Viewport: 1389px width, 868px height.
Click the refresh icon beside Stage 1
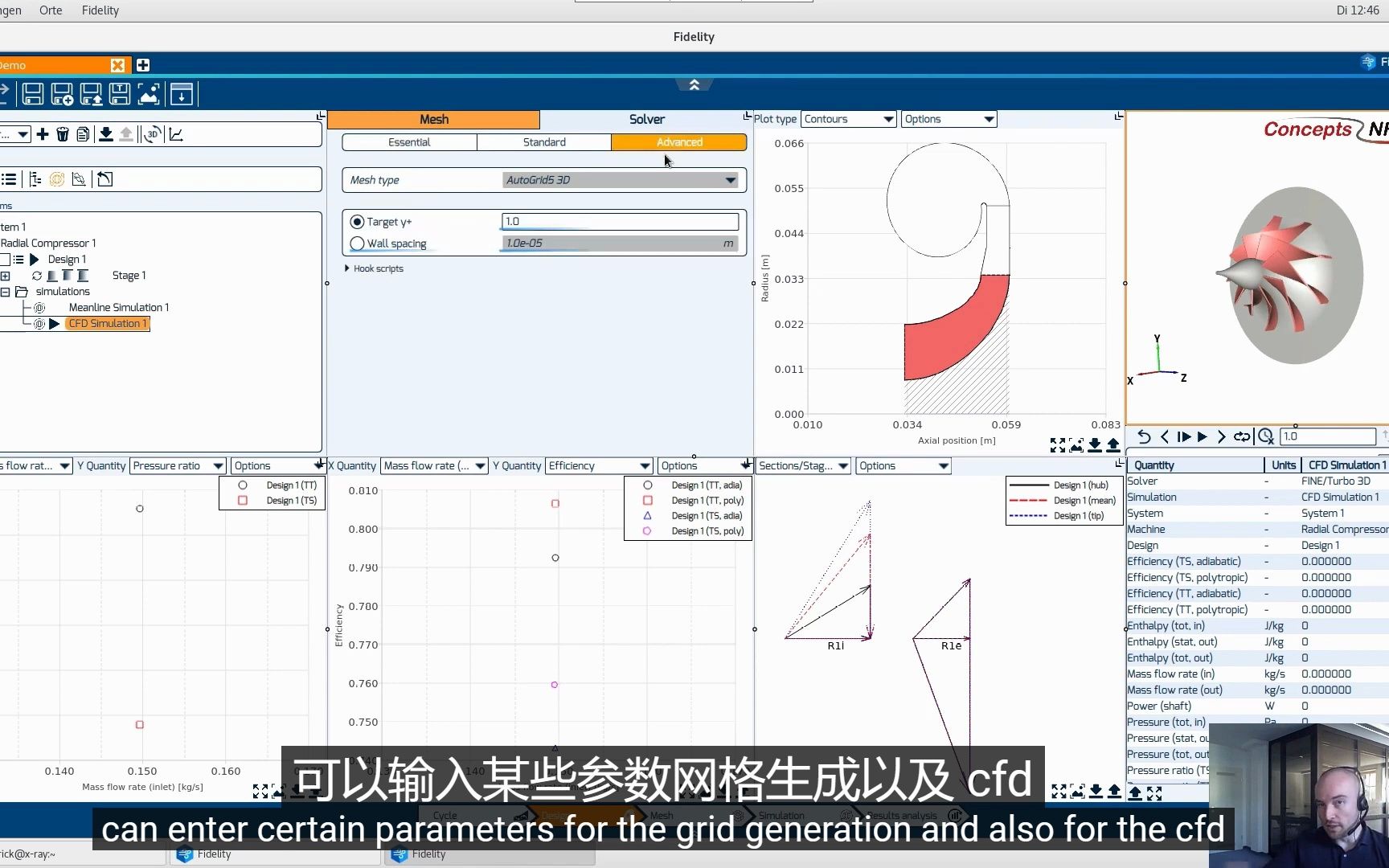point(37,276)
